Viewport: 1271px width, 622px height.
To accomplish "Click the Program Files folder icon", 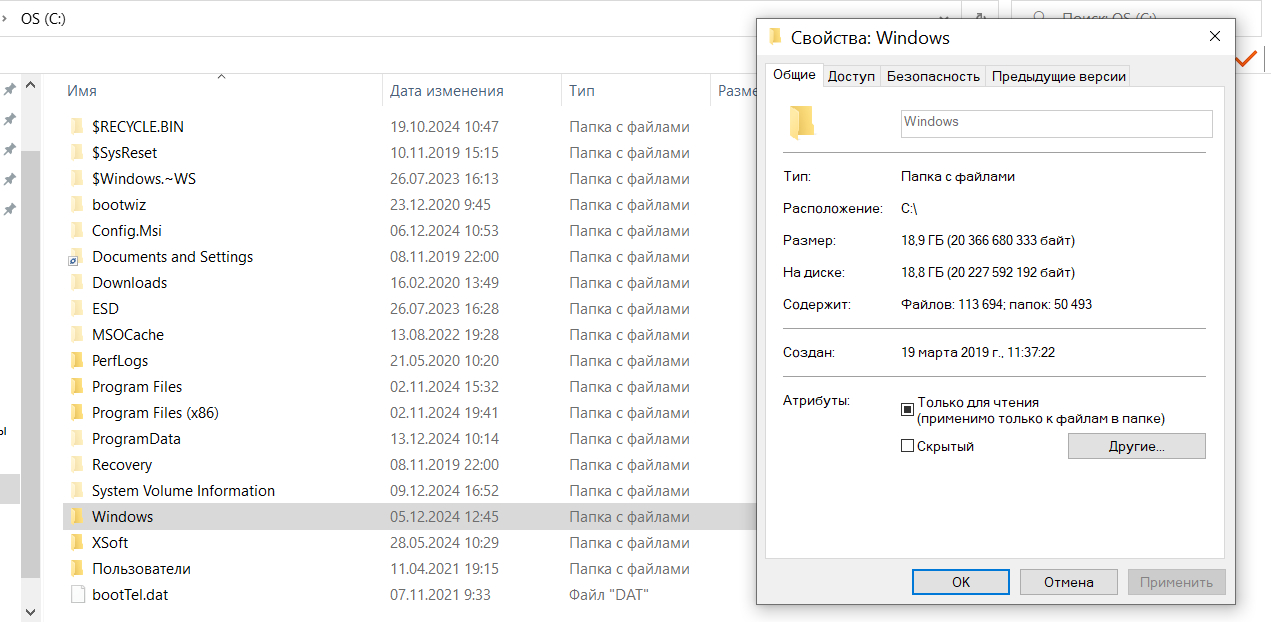I will pyautogui.click(x=76, y=387).
